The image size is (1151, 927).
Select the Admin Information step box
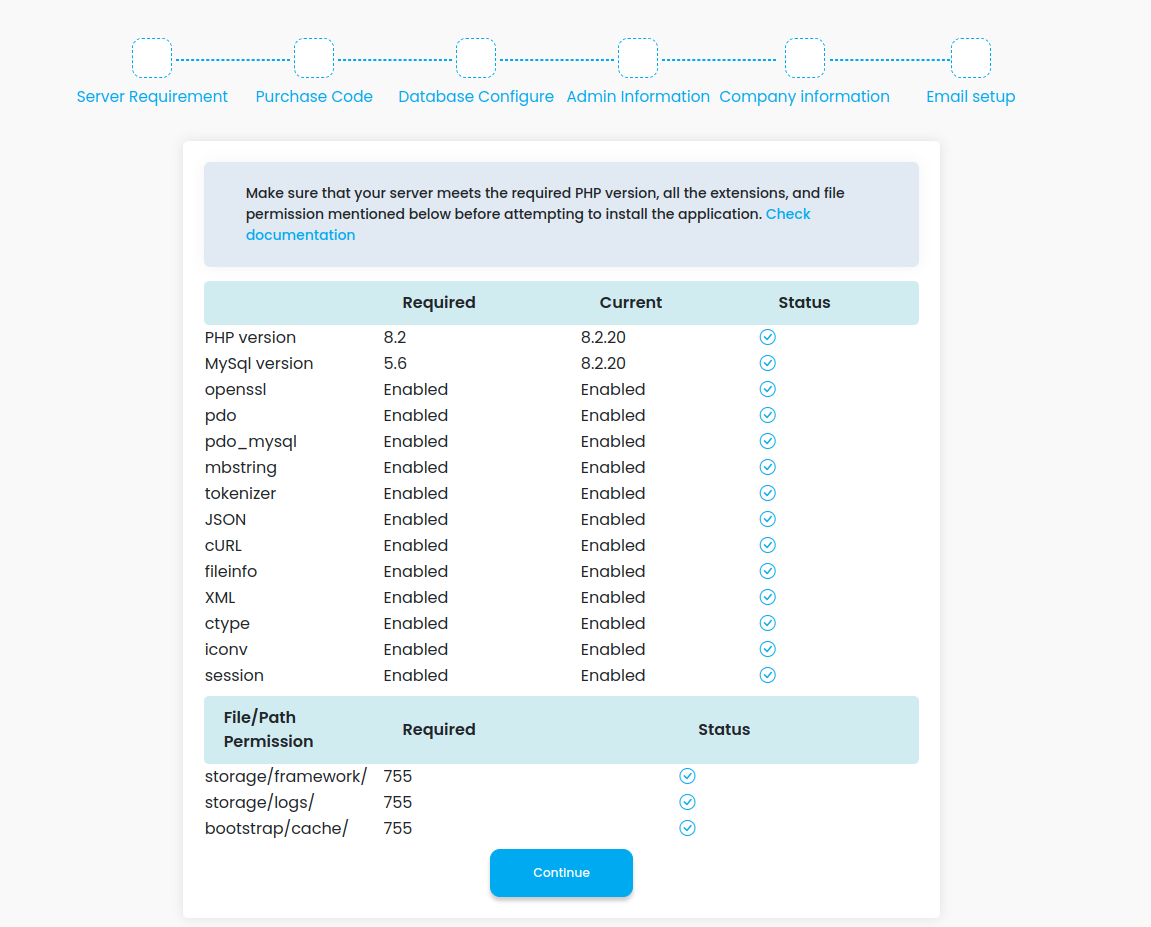coord(638,58)
